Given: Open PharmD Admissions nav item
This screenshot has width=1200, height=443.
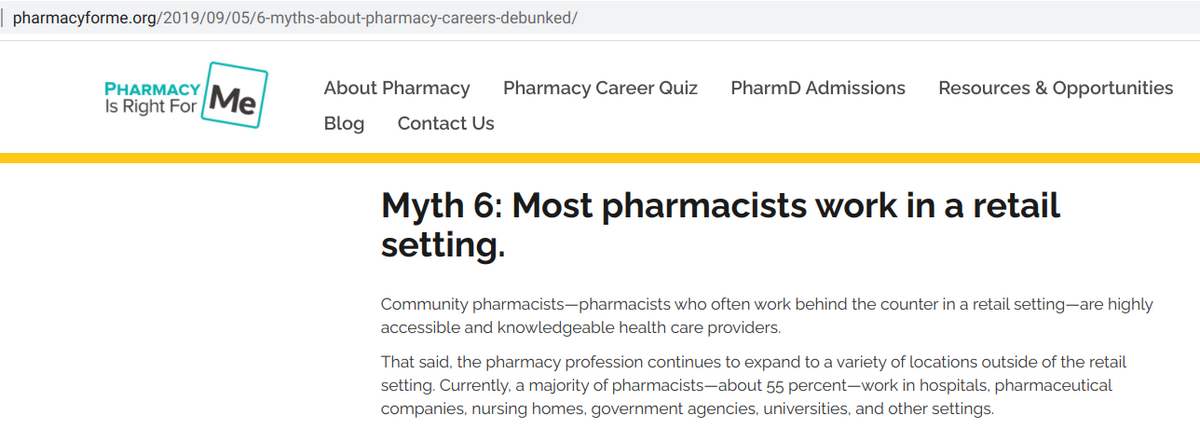Looking at the screenshot, I should tap(817, 88).
